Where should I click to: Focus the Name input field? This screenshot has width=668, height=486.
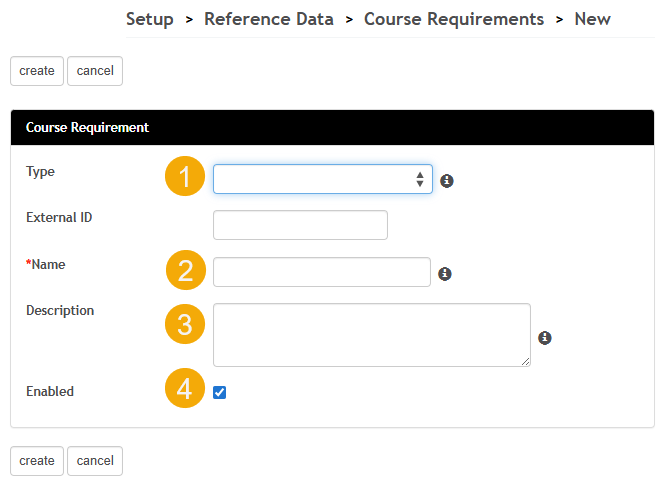(x=322, y=272)
